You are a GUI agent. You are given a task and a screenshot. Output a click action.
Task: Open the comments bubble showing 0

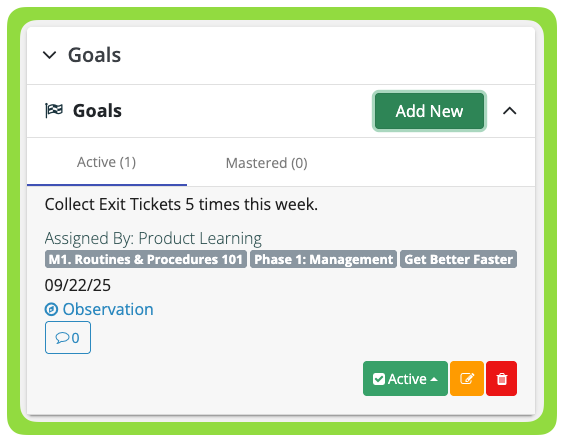68,338
